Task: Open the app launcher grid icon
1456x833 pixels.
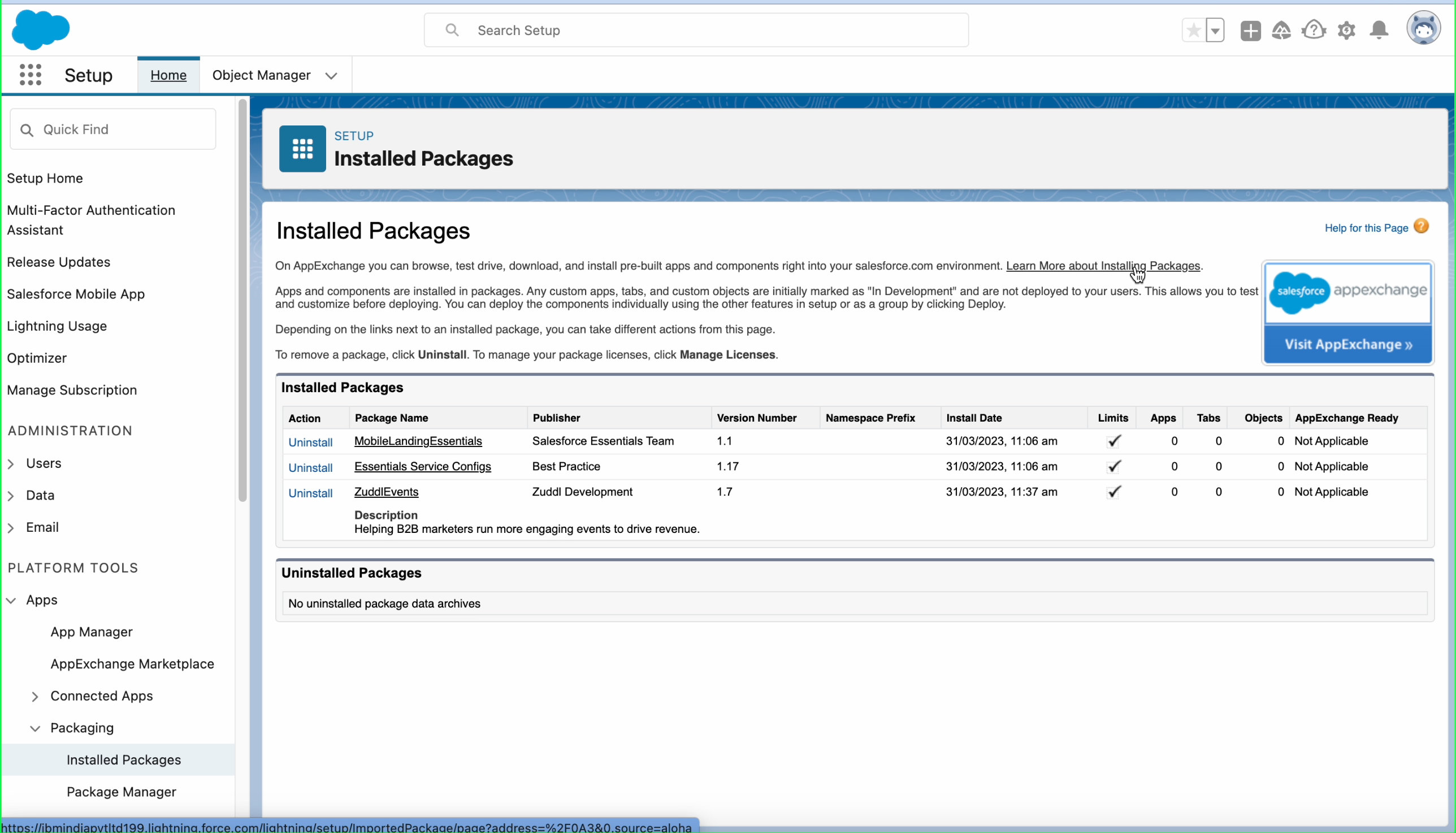Action: [x=29, y=75]
